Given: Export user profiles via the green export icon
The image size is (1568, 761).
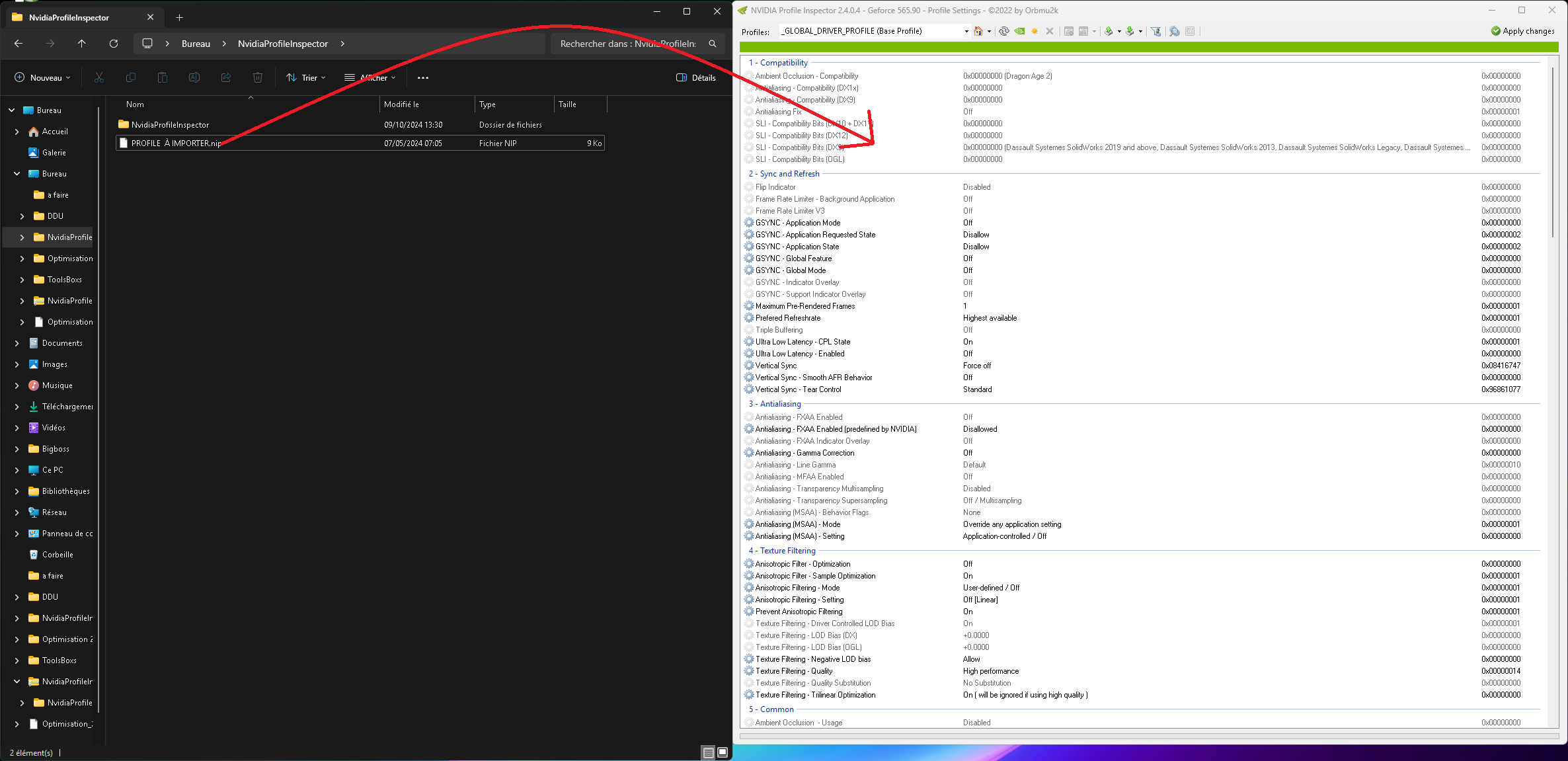Looking at the screenshot, I should pyautogui.click(x=1109, y=31).
